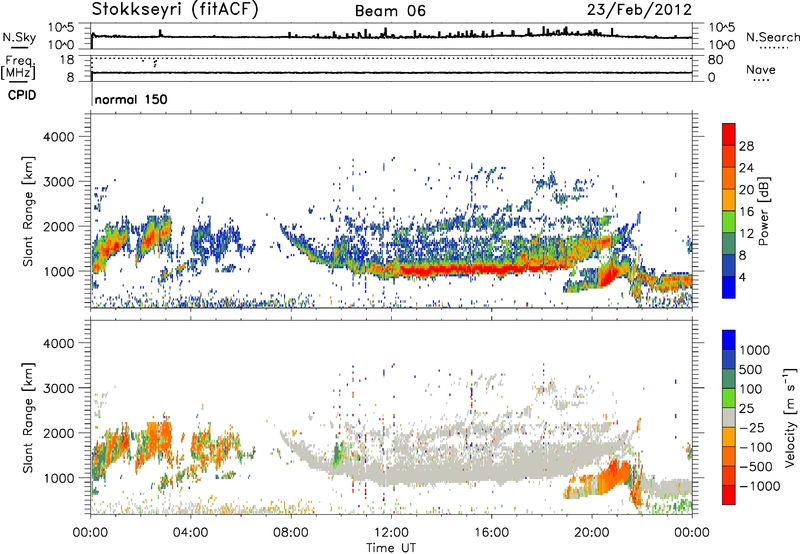
Task: Click Slant Range [km] label of velocity panel
Action: coord(28,418)
